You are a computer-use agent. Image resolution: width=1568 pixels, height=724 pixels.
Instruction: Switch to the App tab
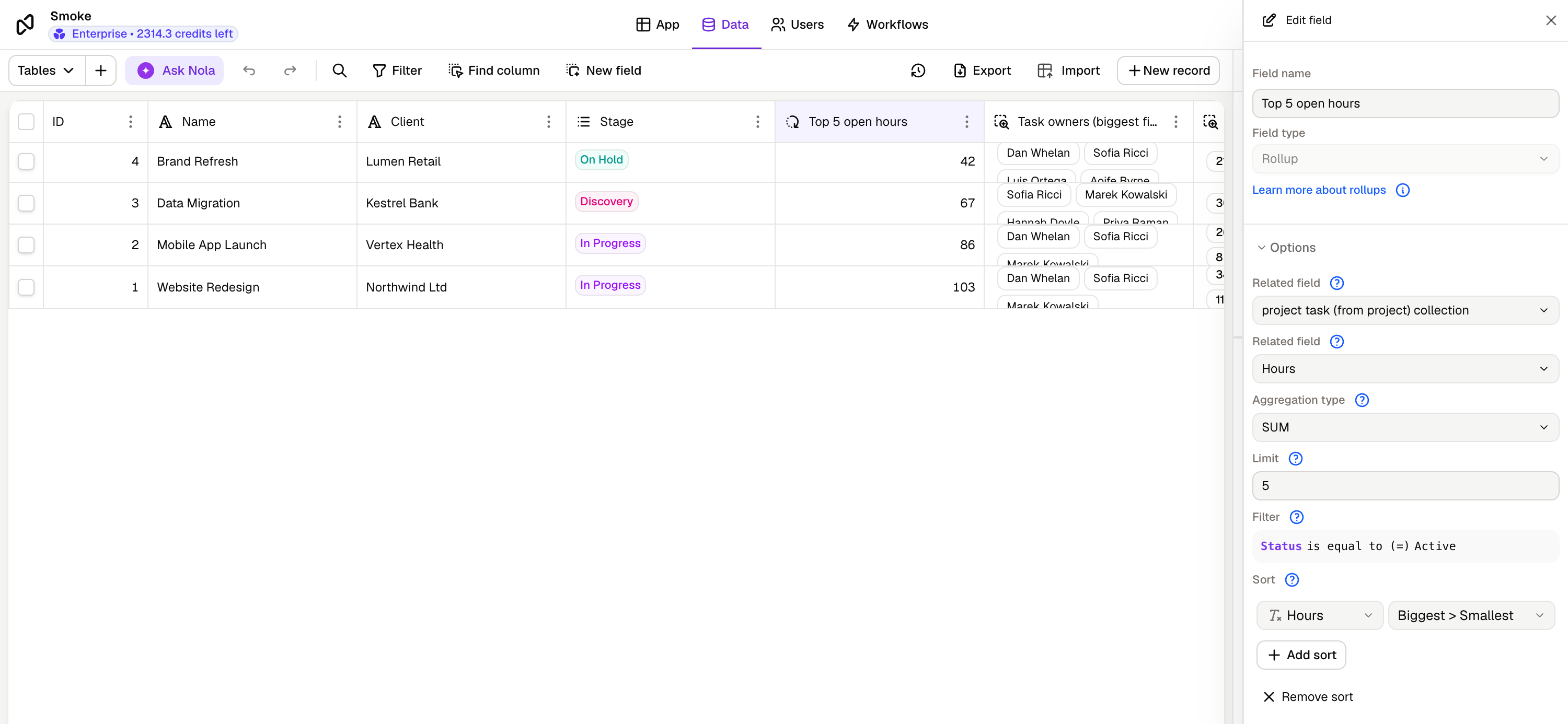(x=658, y=25)
